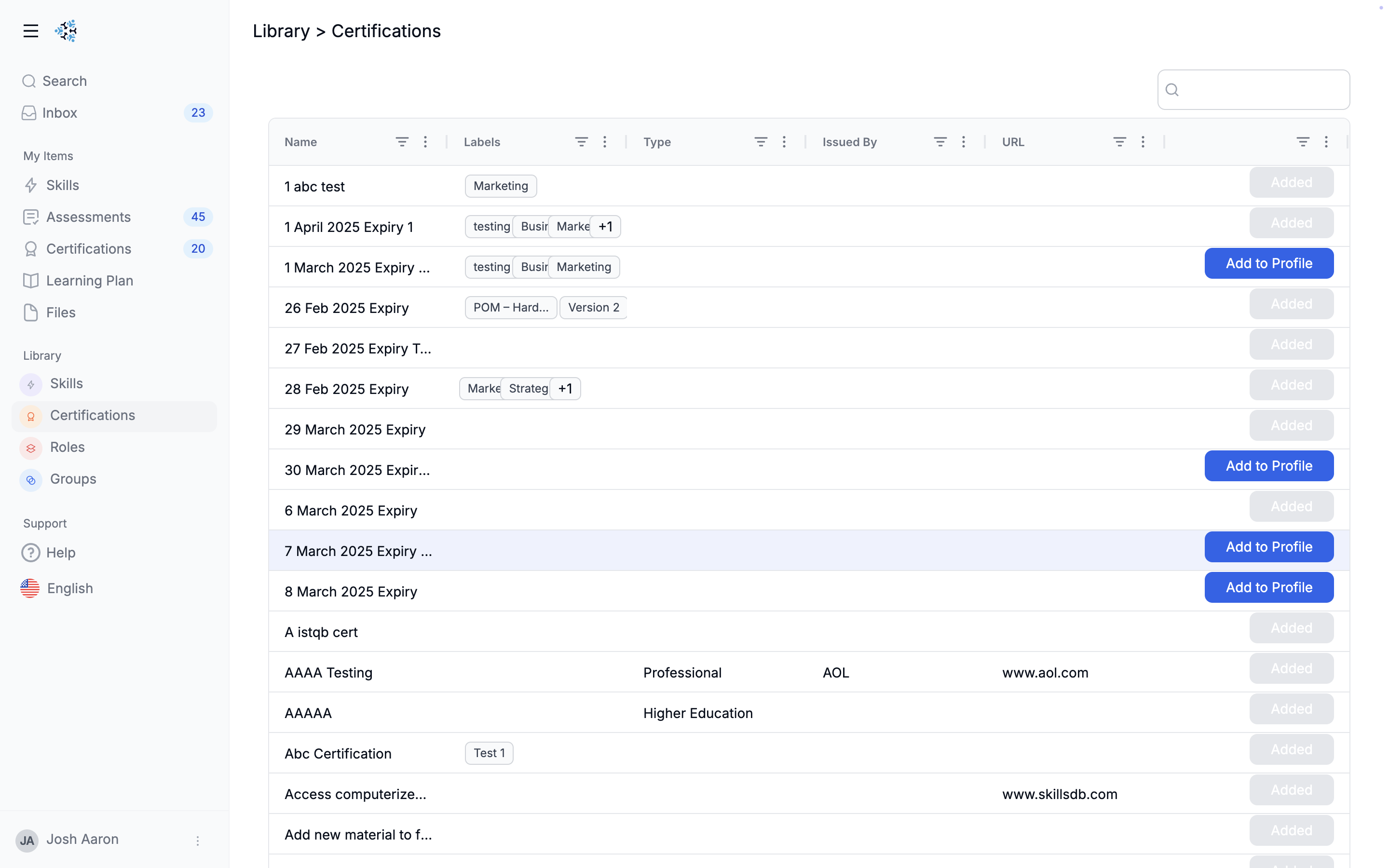
Task: Open the Name column filter icon
Action: tap(402, 142)
